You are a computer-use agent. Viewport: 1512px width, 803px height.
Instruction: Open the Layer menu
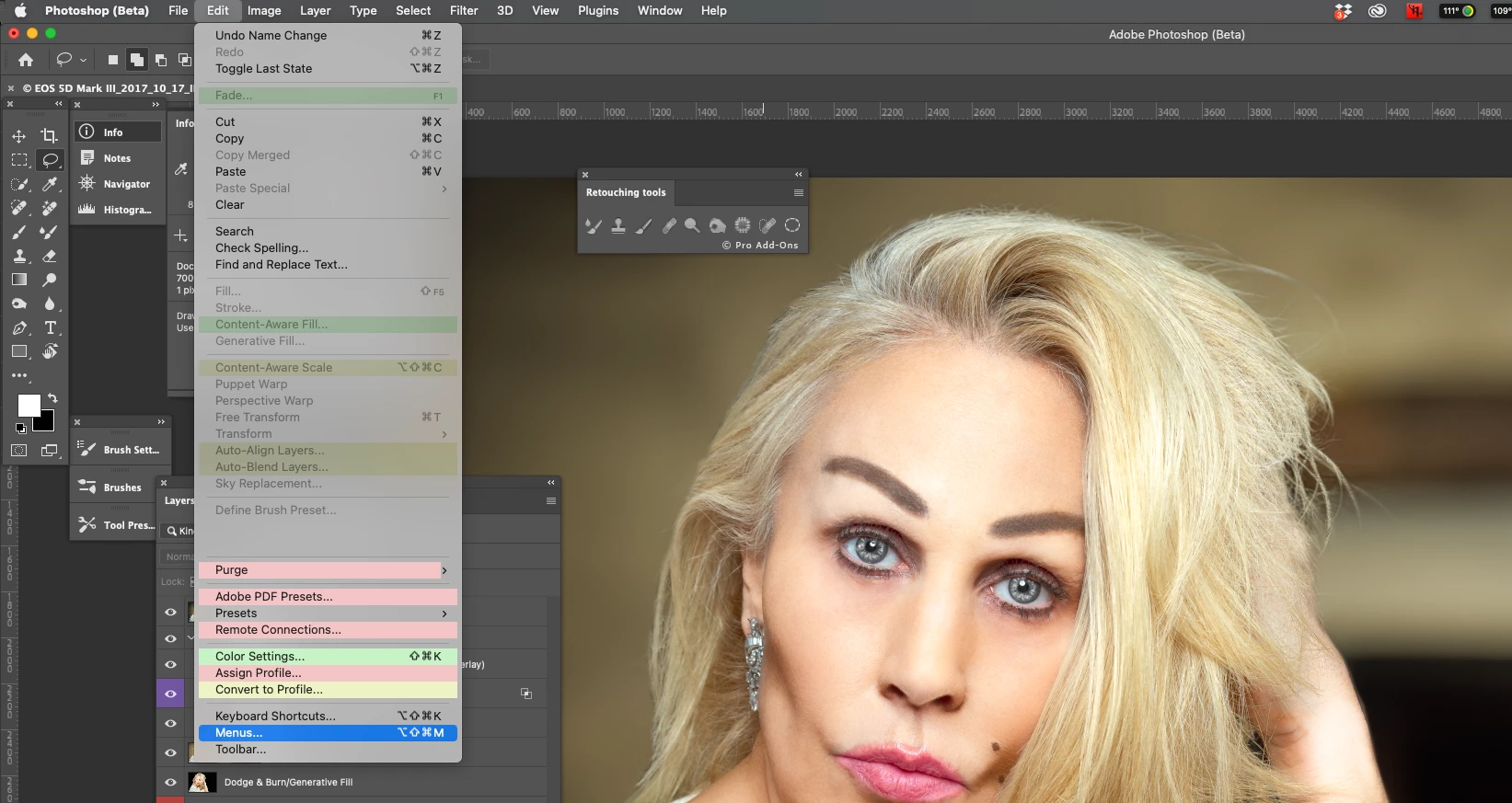coord(315,11)
